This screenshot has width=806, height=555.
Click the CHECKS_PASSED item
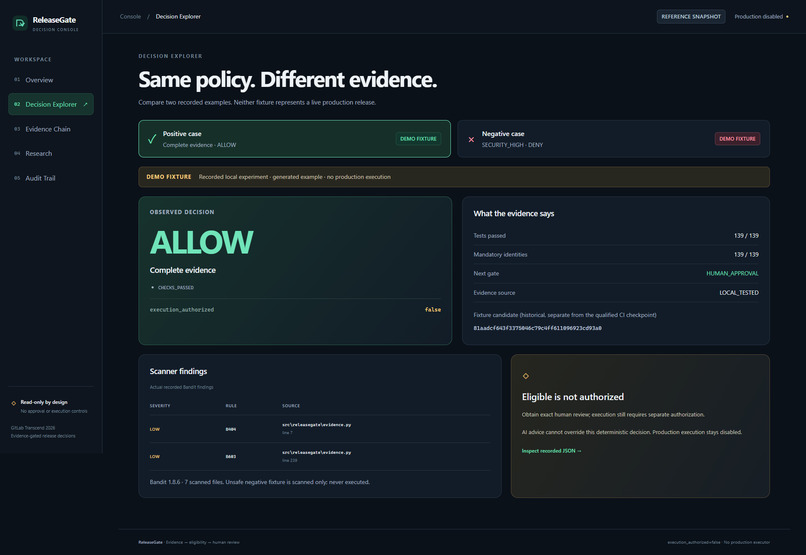coord(176,288)
